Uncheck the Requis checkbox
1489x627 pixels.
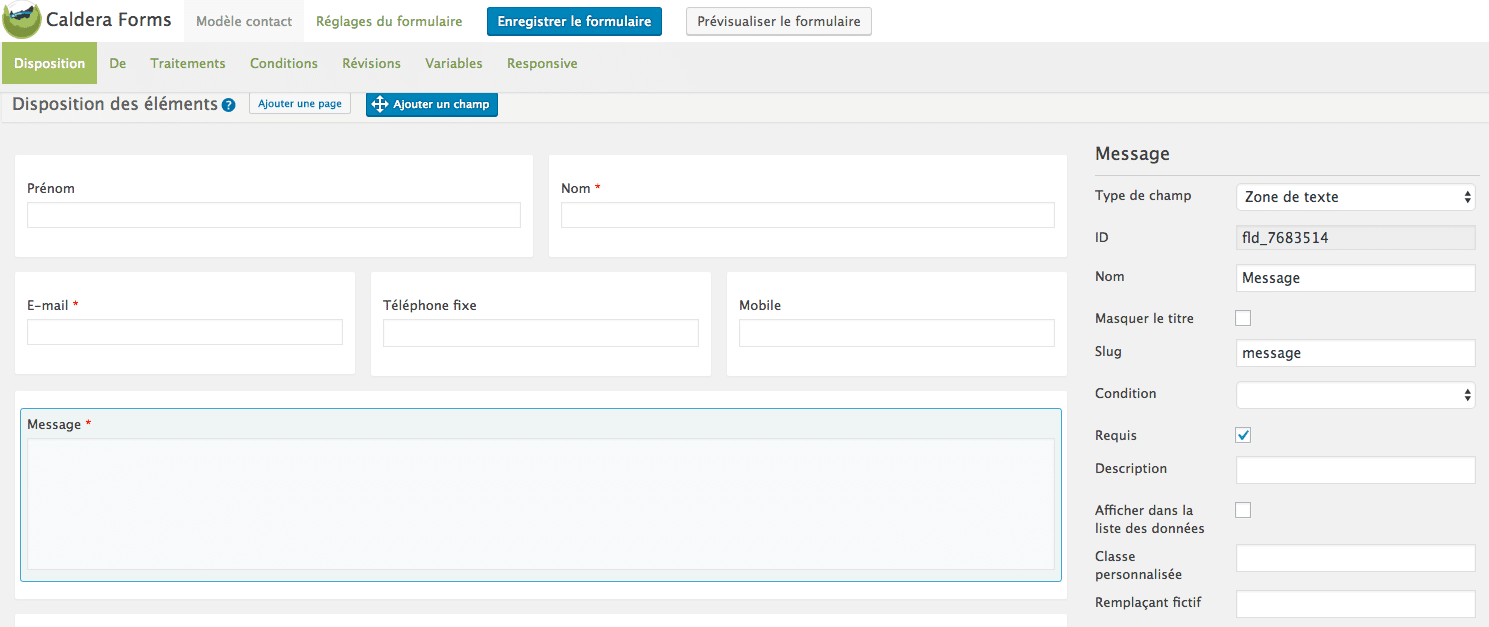(x=1243, y=435)
